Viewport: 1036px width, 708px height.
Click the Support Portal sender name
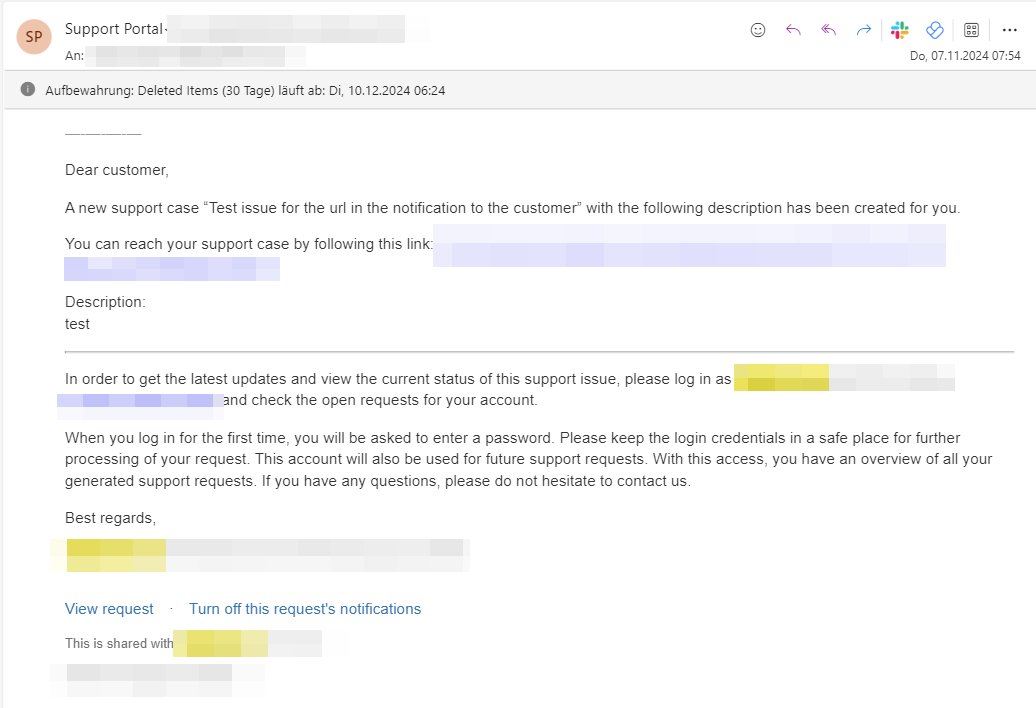click(114, 29)
